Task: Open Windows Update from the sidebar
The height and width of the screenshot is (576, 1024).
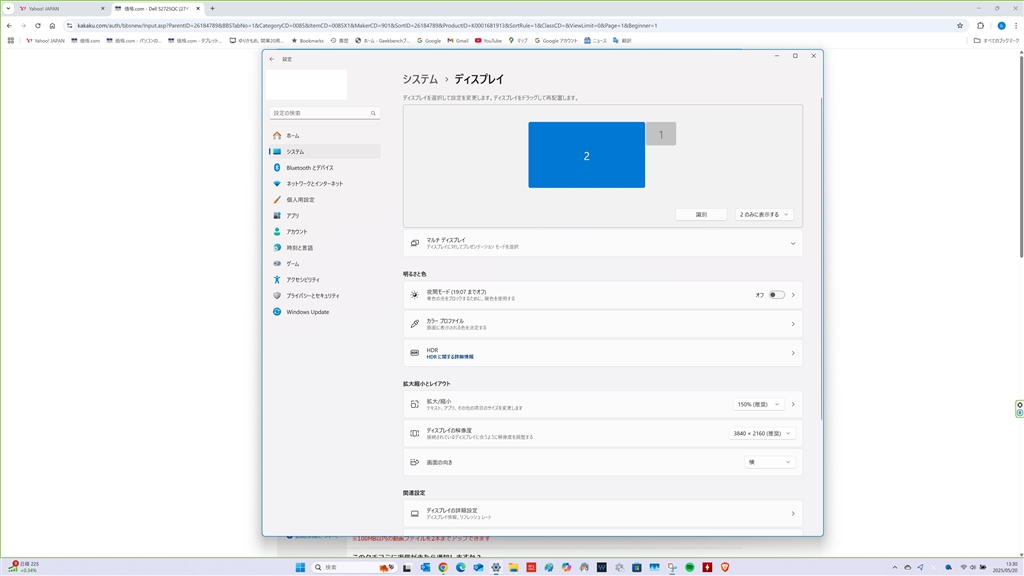Action: click(307, 312)
